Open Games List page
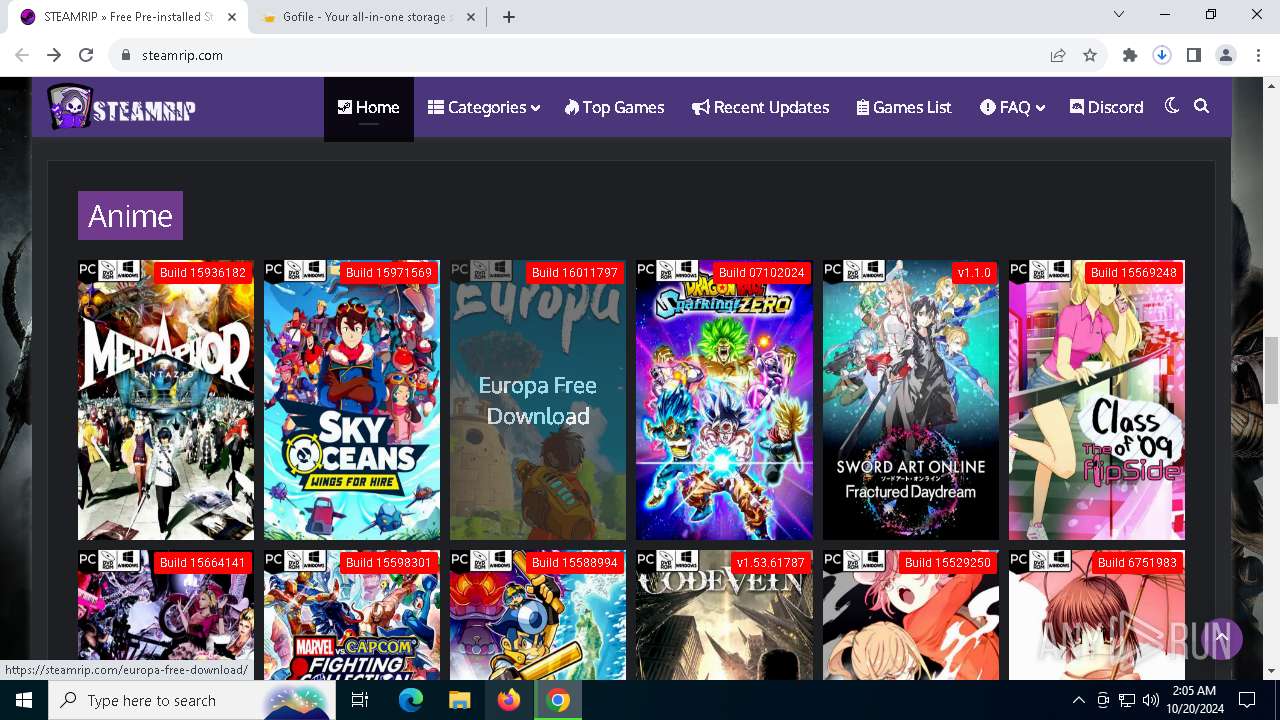 click(x=904, y=107)
